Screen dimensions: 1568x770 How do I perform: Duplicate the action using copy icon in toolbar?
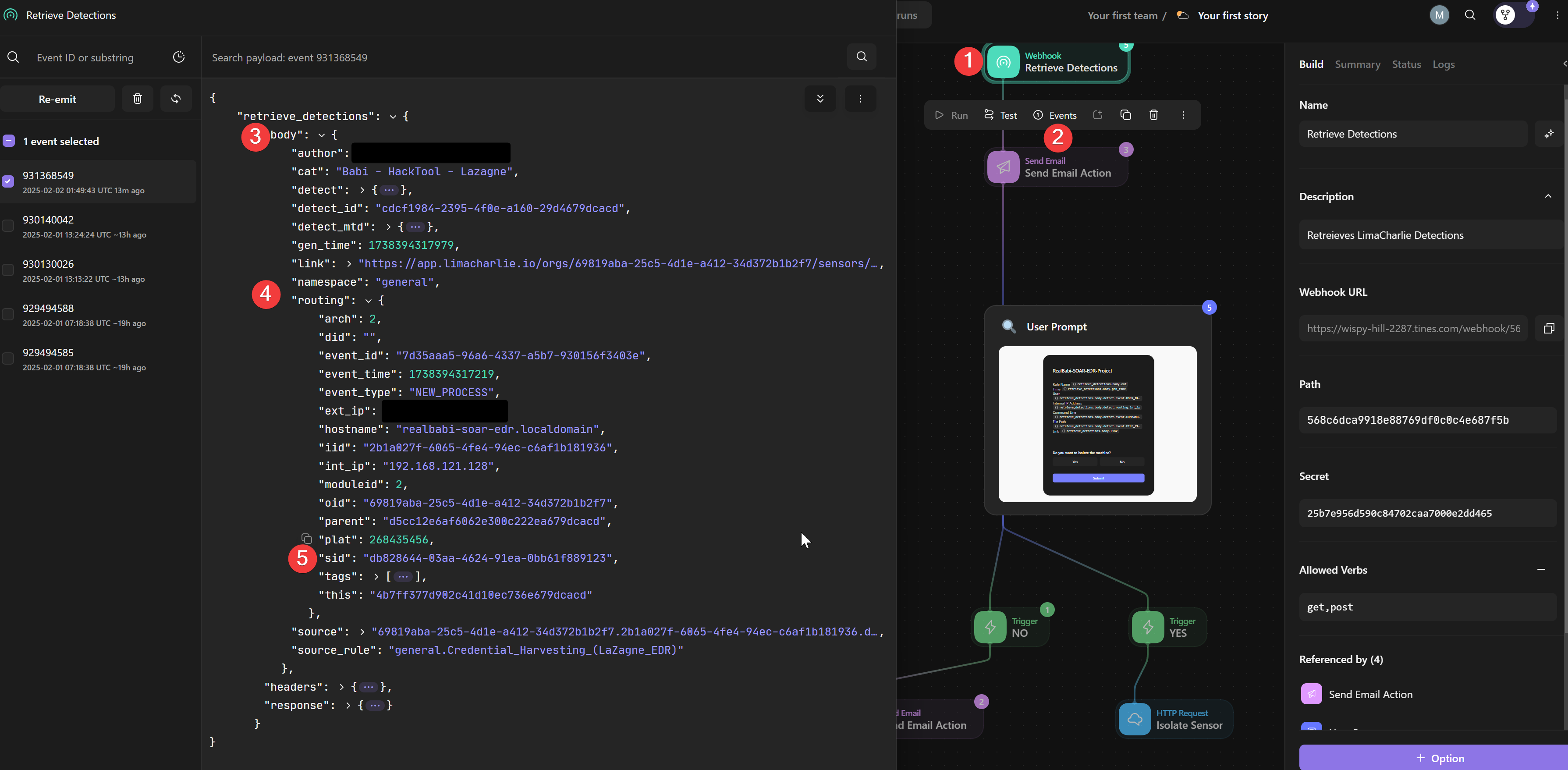point(1125,115)
